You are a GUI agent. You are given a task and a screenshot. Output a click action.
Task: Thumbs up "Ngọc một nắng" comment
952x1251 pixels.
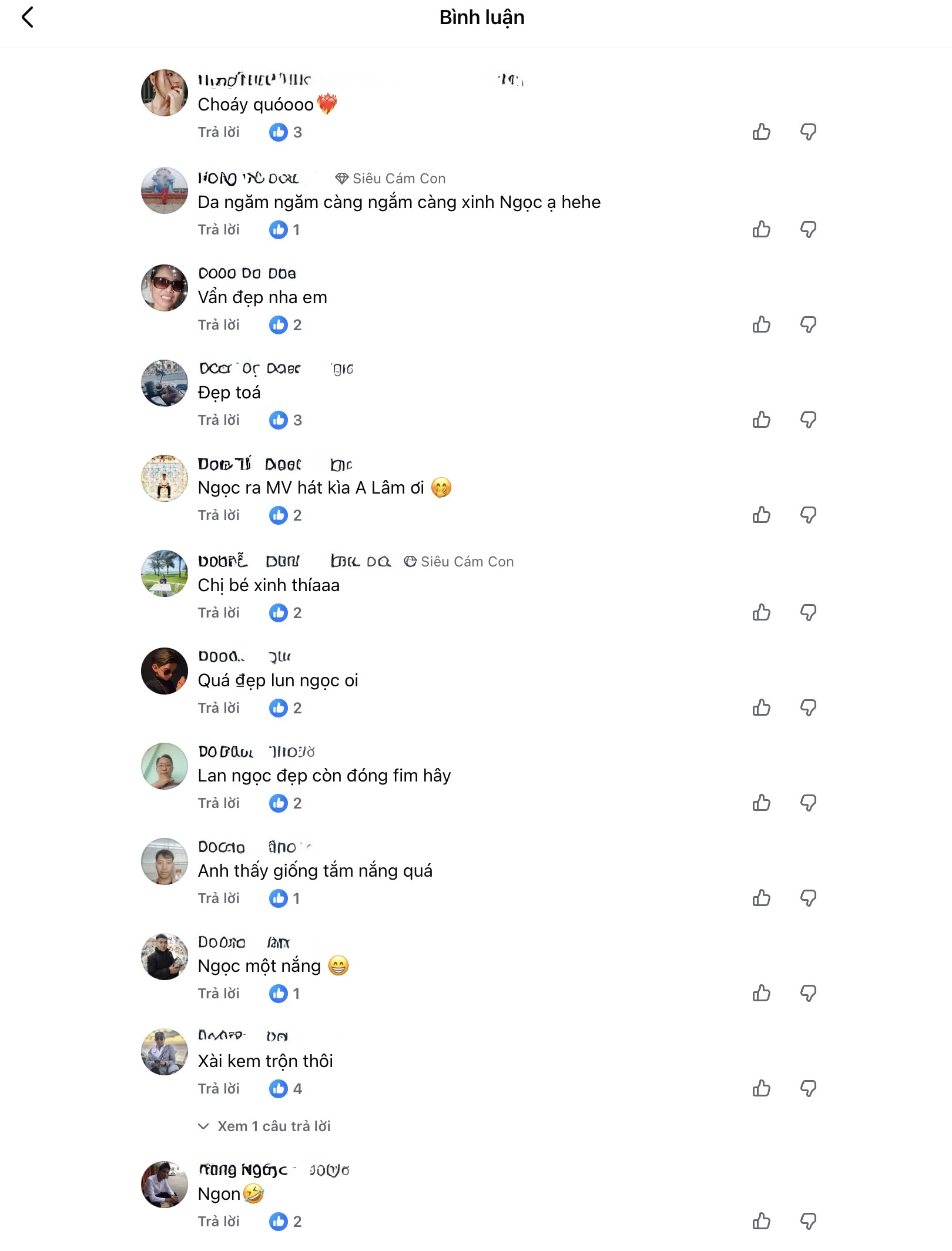click(761, 993)
